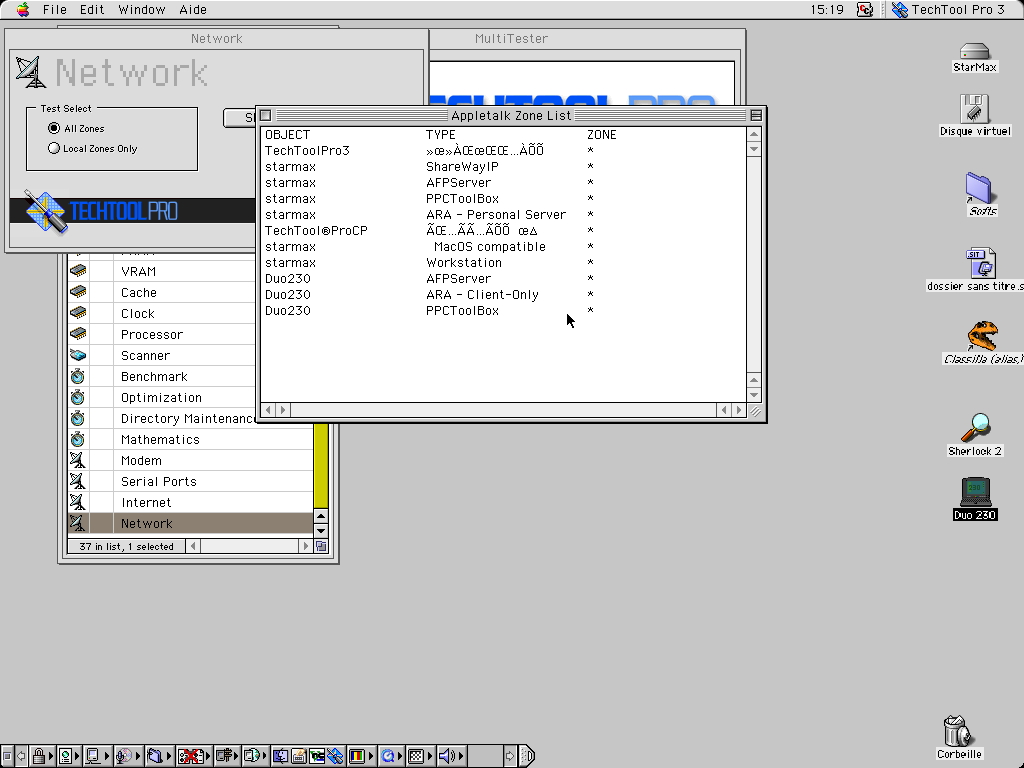Click the menu bar clock showing 15:19
Screen dimensions: 1024x768
click(827, 9)
